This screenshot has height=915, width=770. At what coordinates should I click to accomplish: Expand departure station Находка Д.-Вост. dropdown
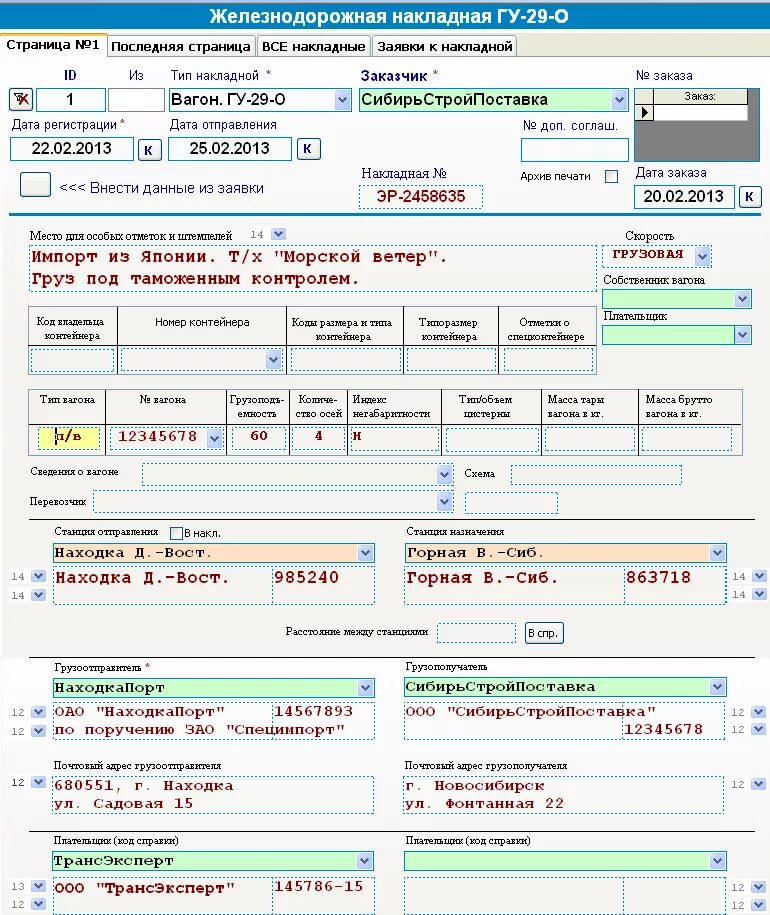[365, 553]
